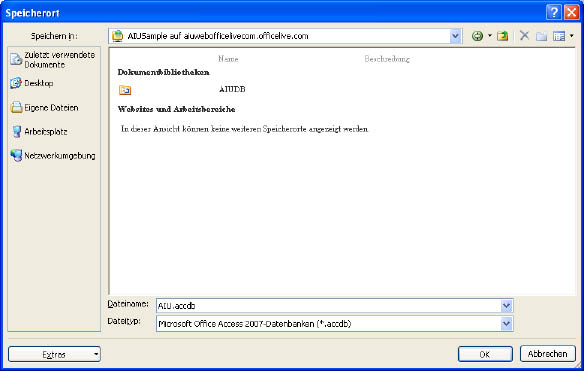584x371 pixels.
Task: Click the Name column header
Action: pyautogui.click(x=228, y=59)
